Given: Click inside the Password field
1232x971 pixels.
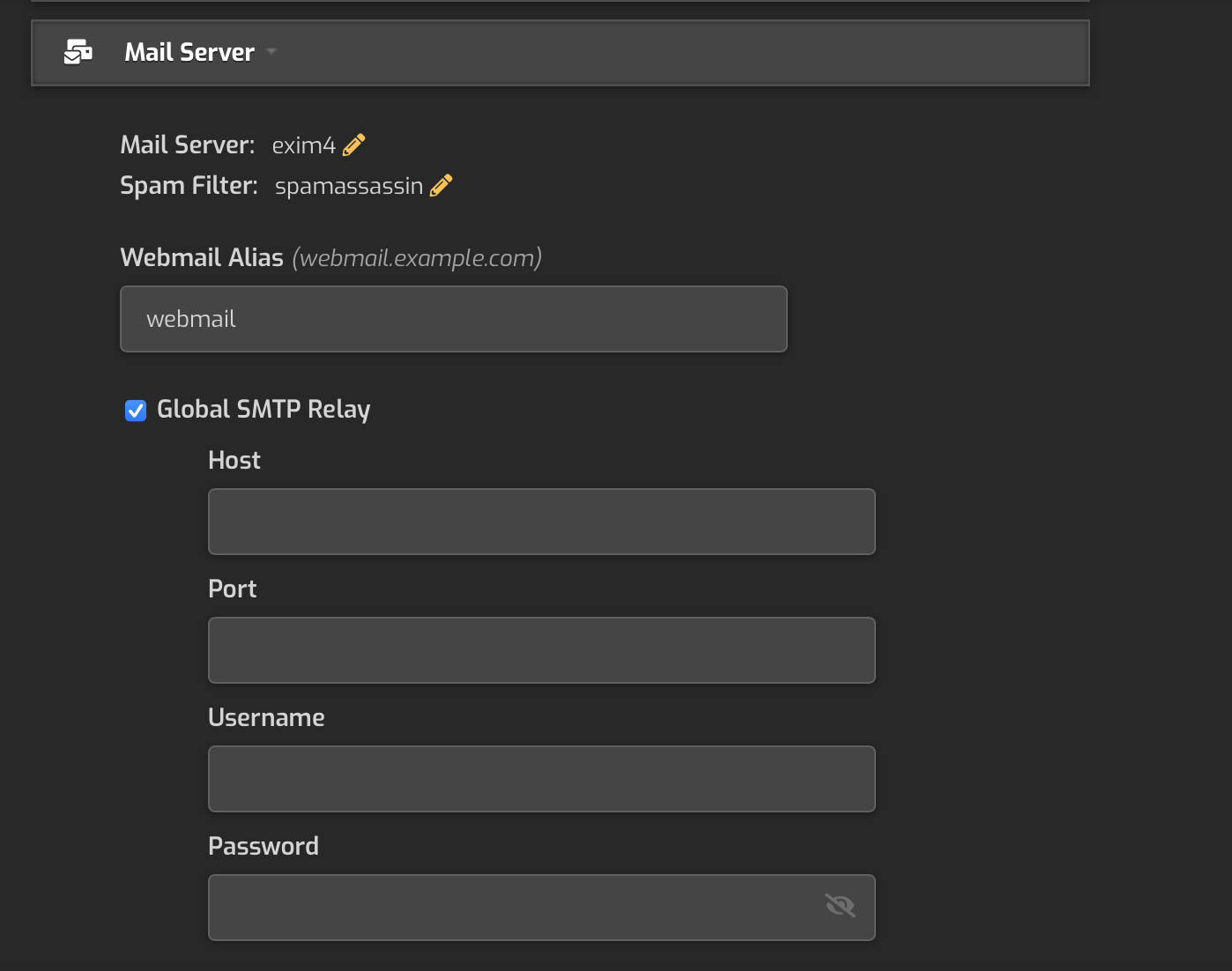Looking at the screenshot, I should click(x=511, y=908).
